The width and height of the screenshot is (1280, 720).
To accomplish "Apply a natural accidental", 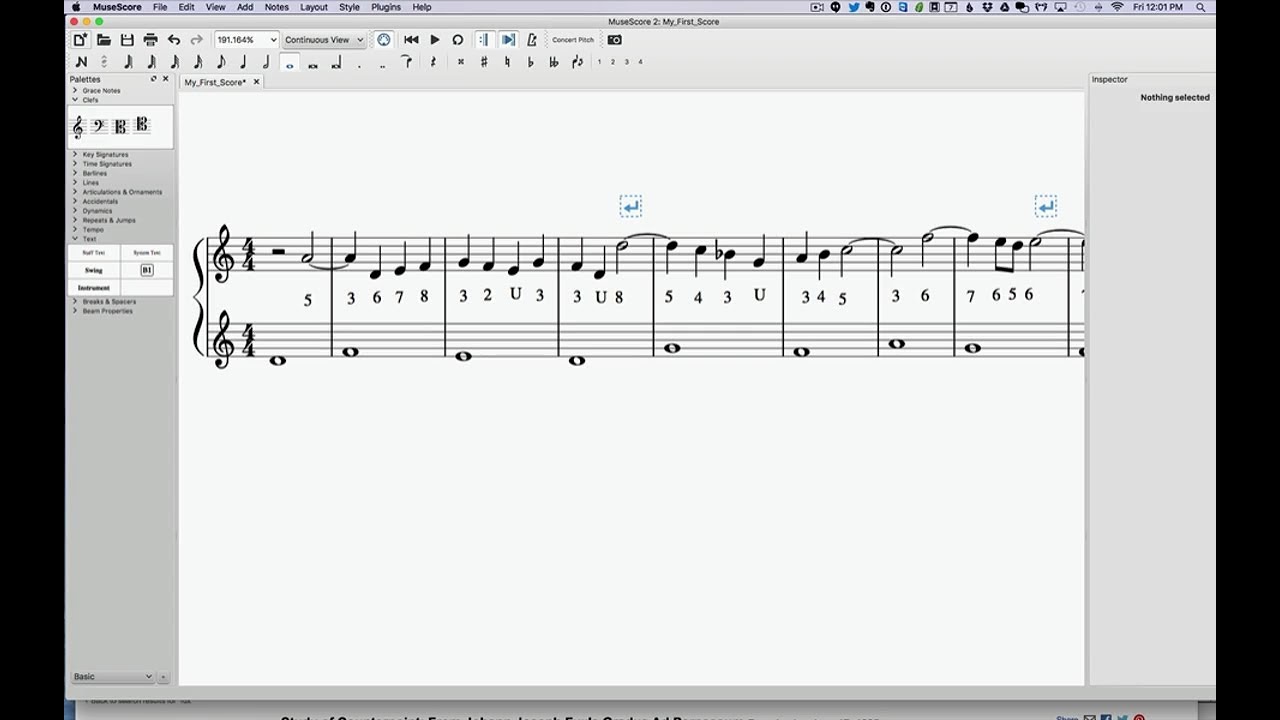I will (x=507, y=62).
